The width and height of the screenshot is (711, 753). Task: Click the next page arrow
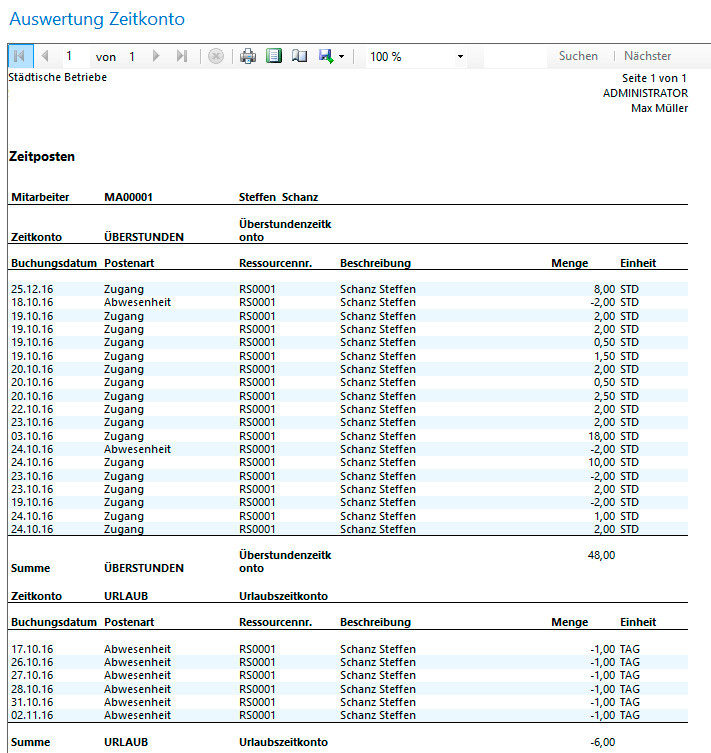(156, 56)
